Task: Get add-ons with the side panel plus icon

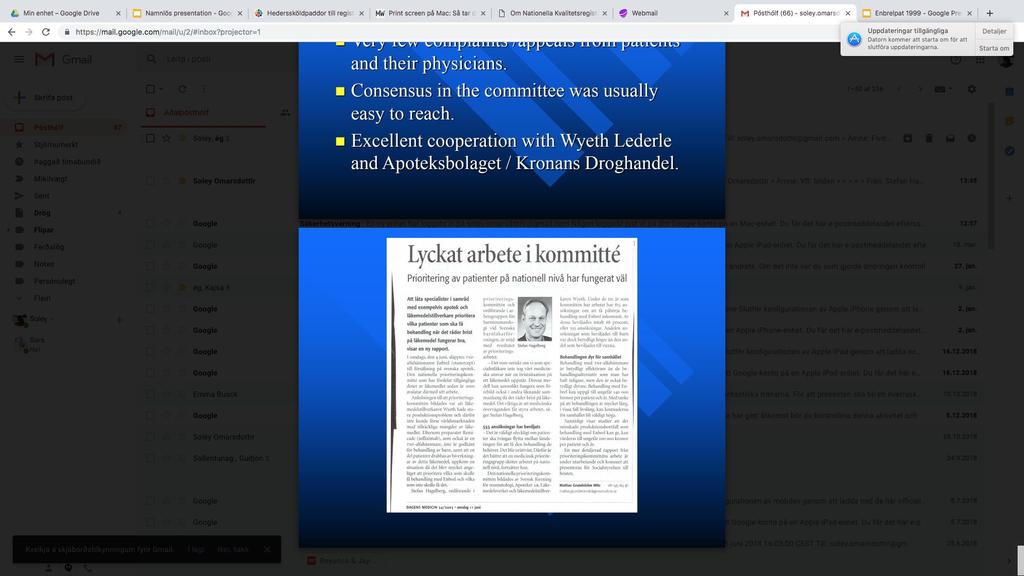Action: tap(1010, 198)
